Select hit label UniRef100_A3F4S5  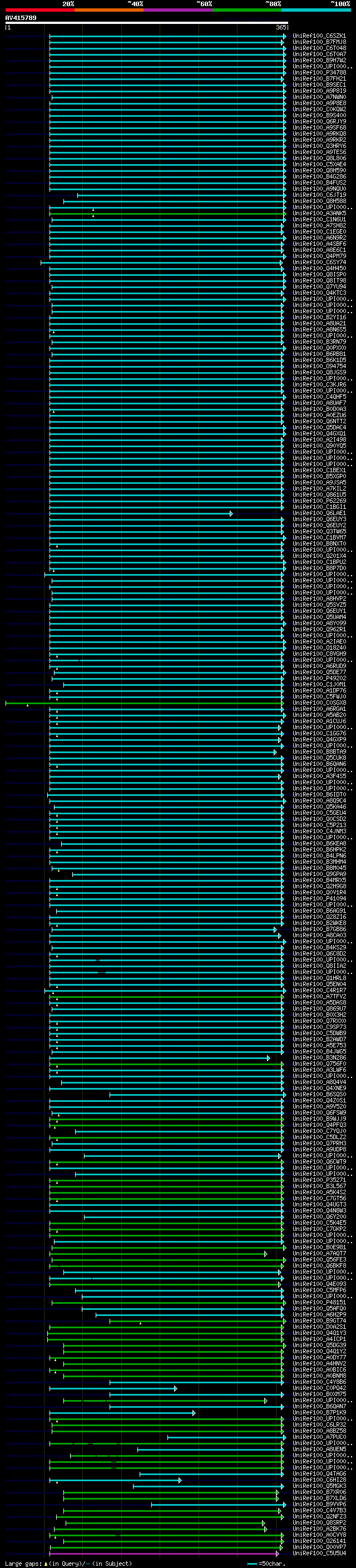click(x=319, y=776)
